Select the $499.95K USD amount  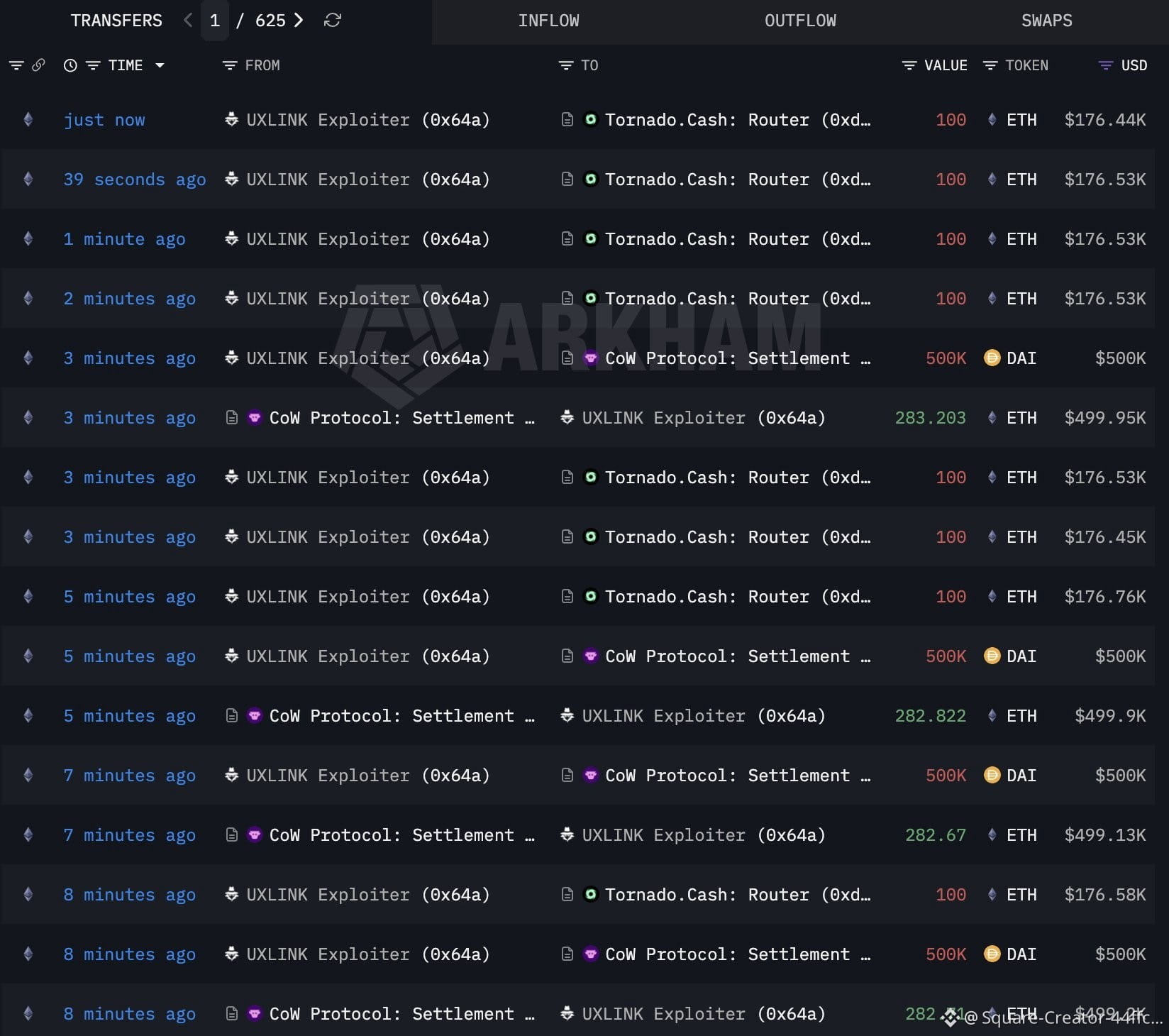point(1105,418)
